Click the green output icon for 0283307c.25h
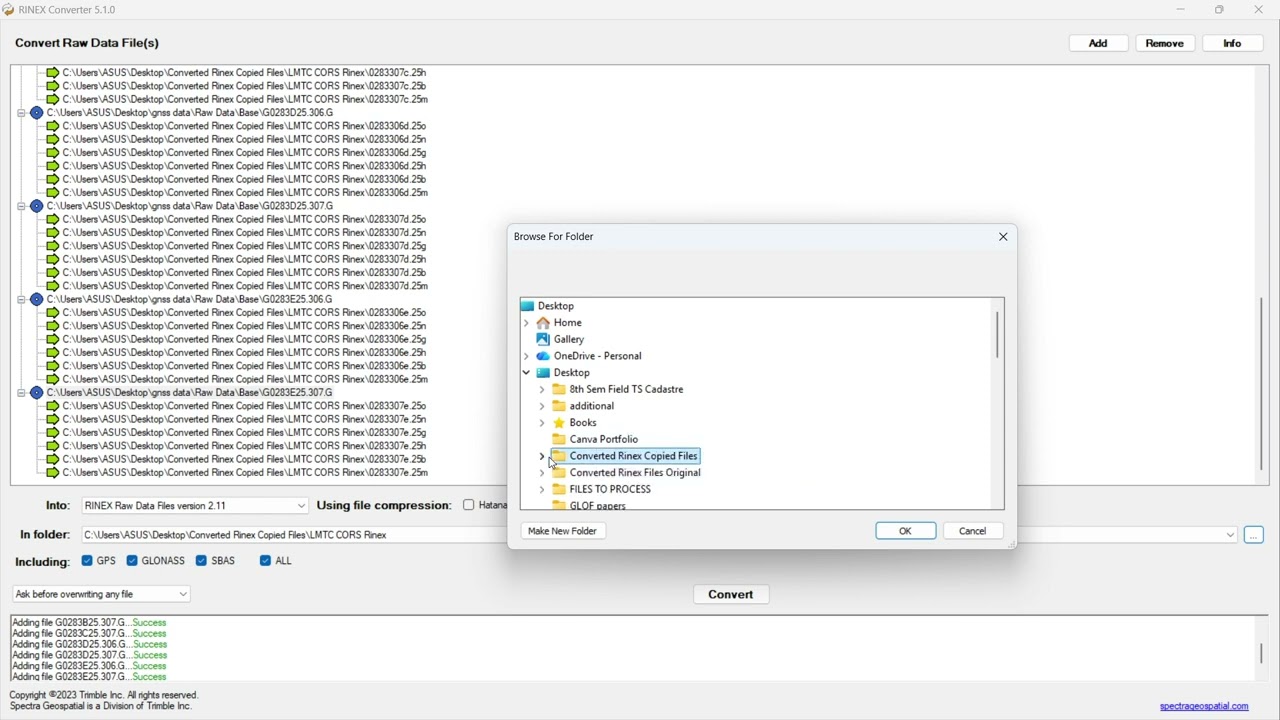Image resolution: width=1280 pixels, height=720 pixels. [x=53, y=73]
